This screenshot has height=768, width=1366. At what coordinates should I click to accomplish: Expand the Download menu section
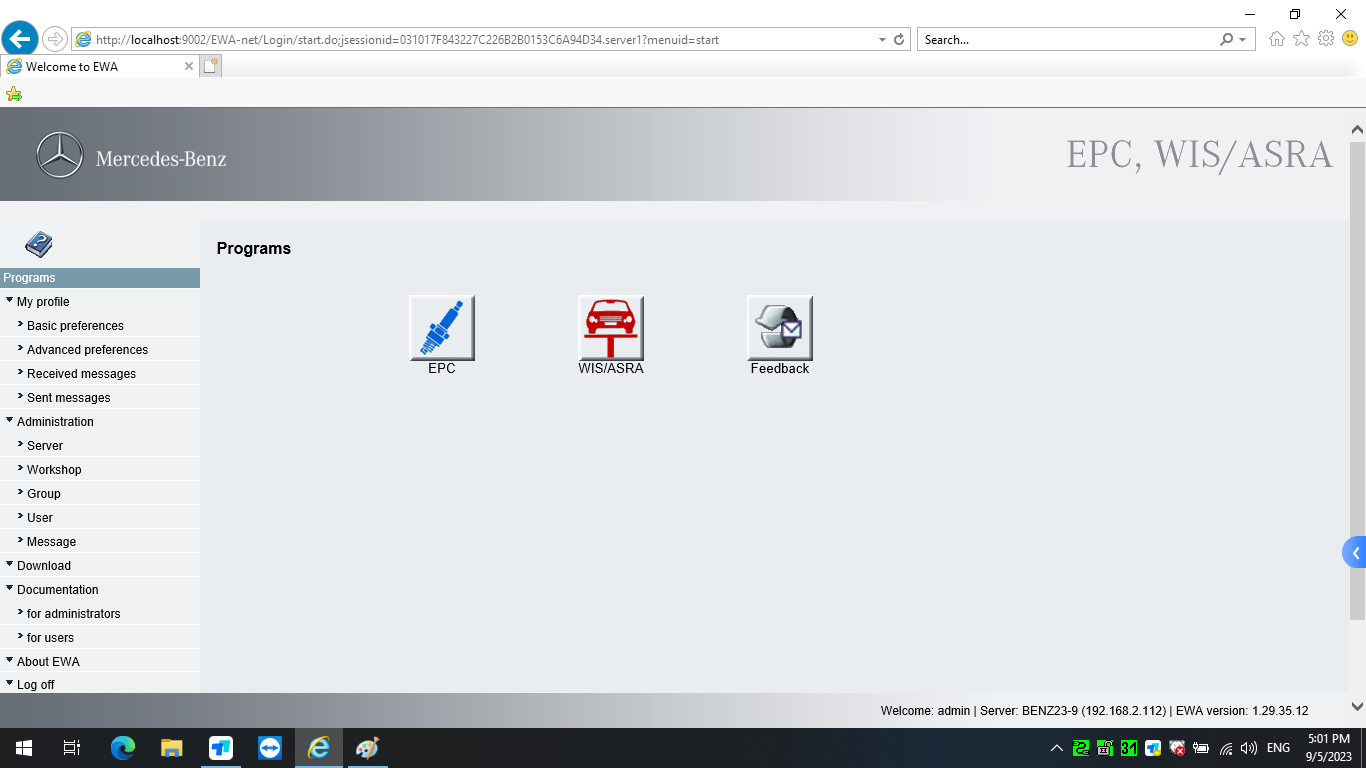(x=10, y=565)
